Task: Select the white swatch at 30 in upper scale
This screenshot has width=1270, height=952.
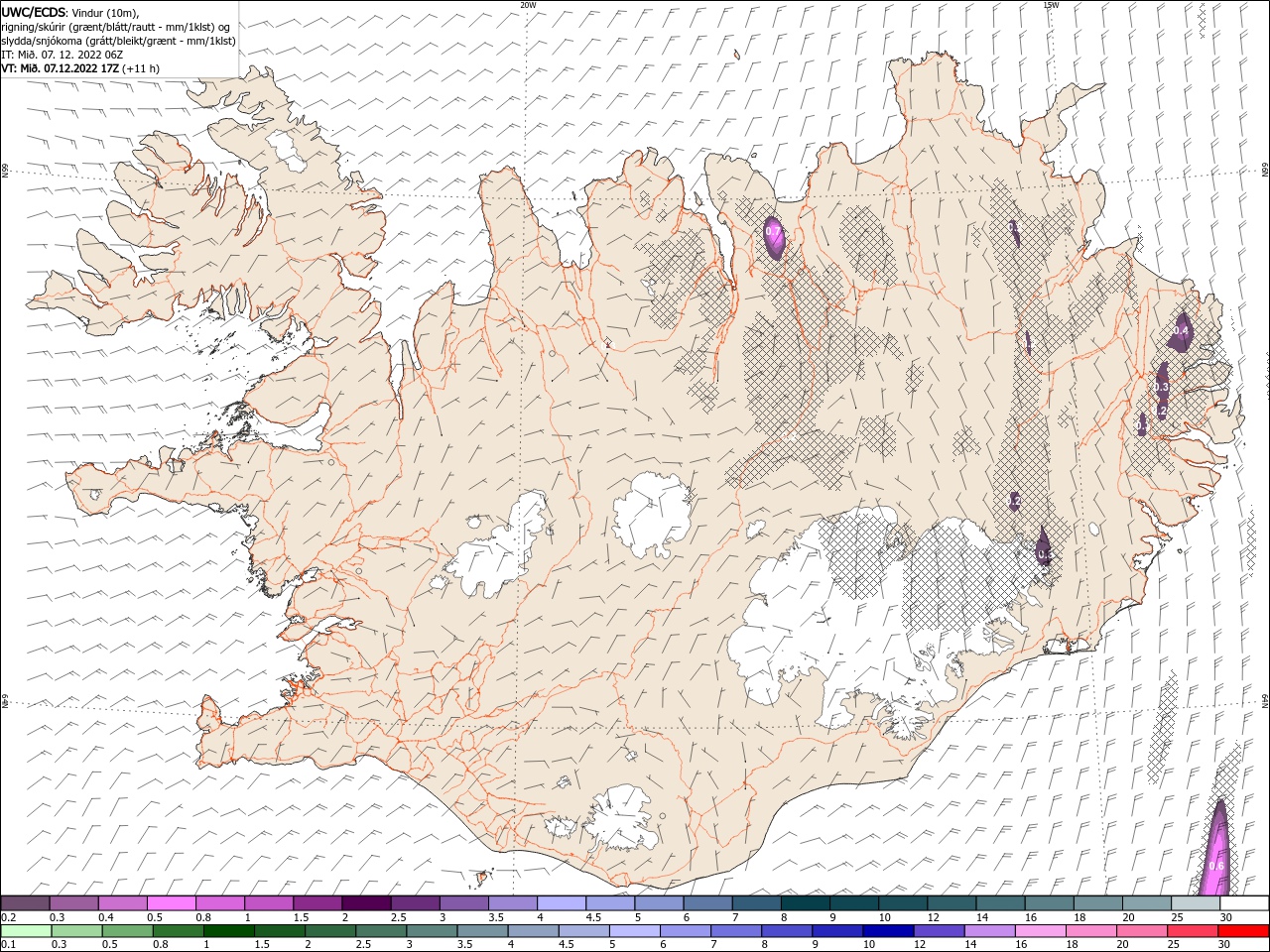Action: pos(1244,903)
